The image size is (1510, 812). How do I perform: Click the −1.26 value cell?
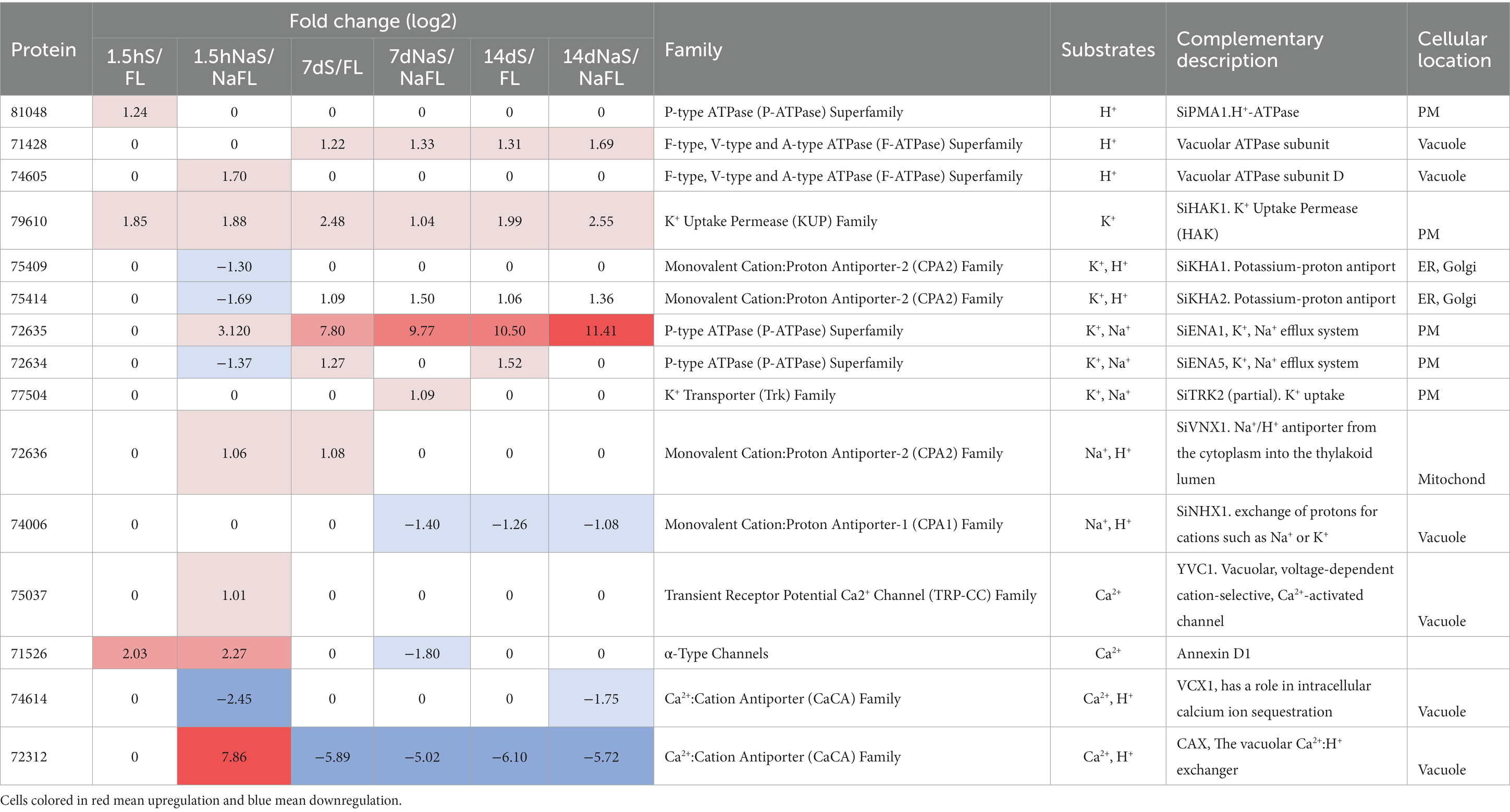click(509, 524)
